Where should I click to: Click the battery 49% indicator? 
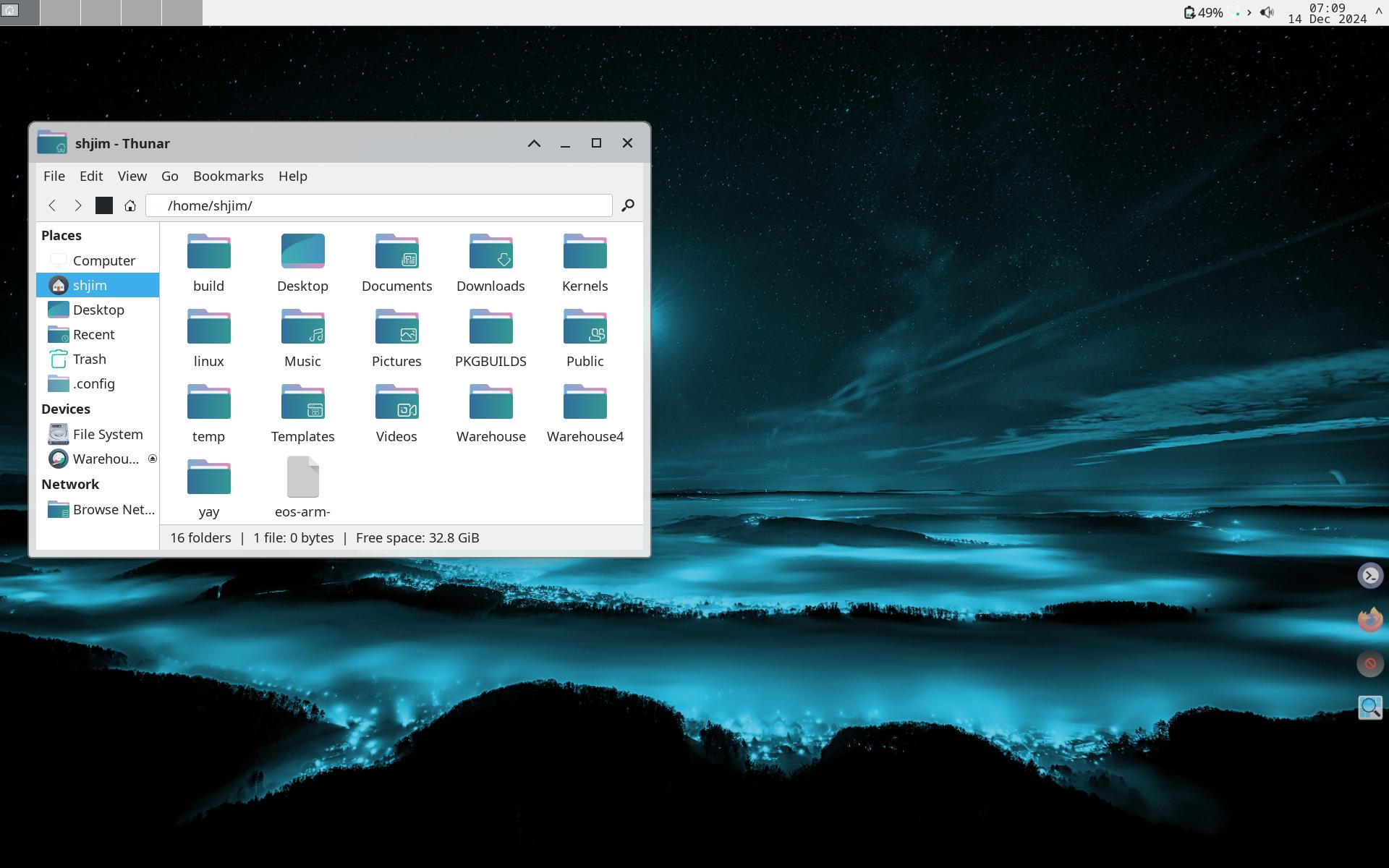click(x=1203, y=12)
